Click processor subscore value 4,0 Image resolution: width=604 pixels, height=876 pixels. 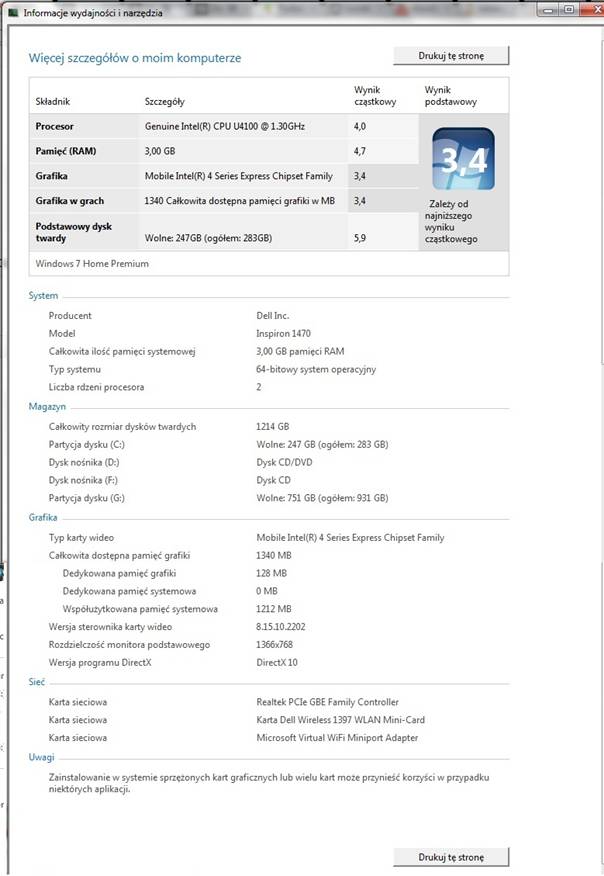(359, 126)
